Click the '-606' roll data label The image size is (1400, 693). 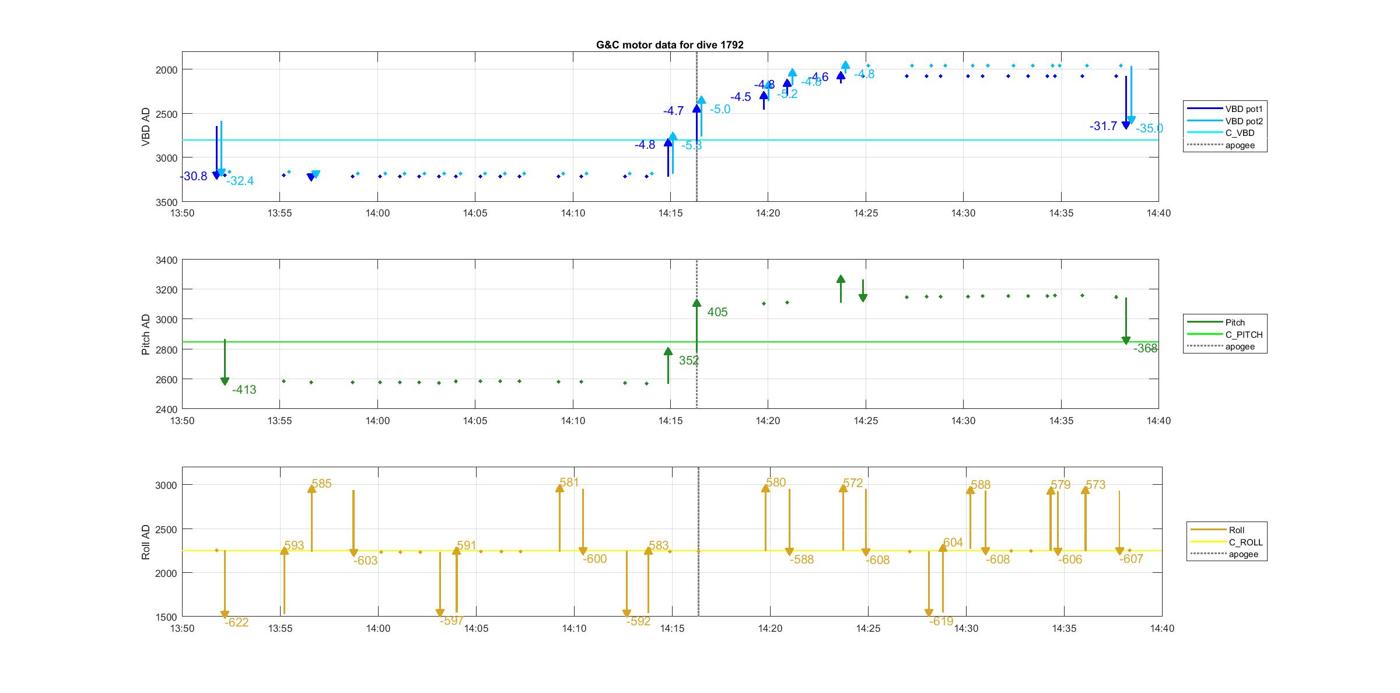(x=1071, y=560)
